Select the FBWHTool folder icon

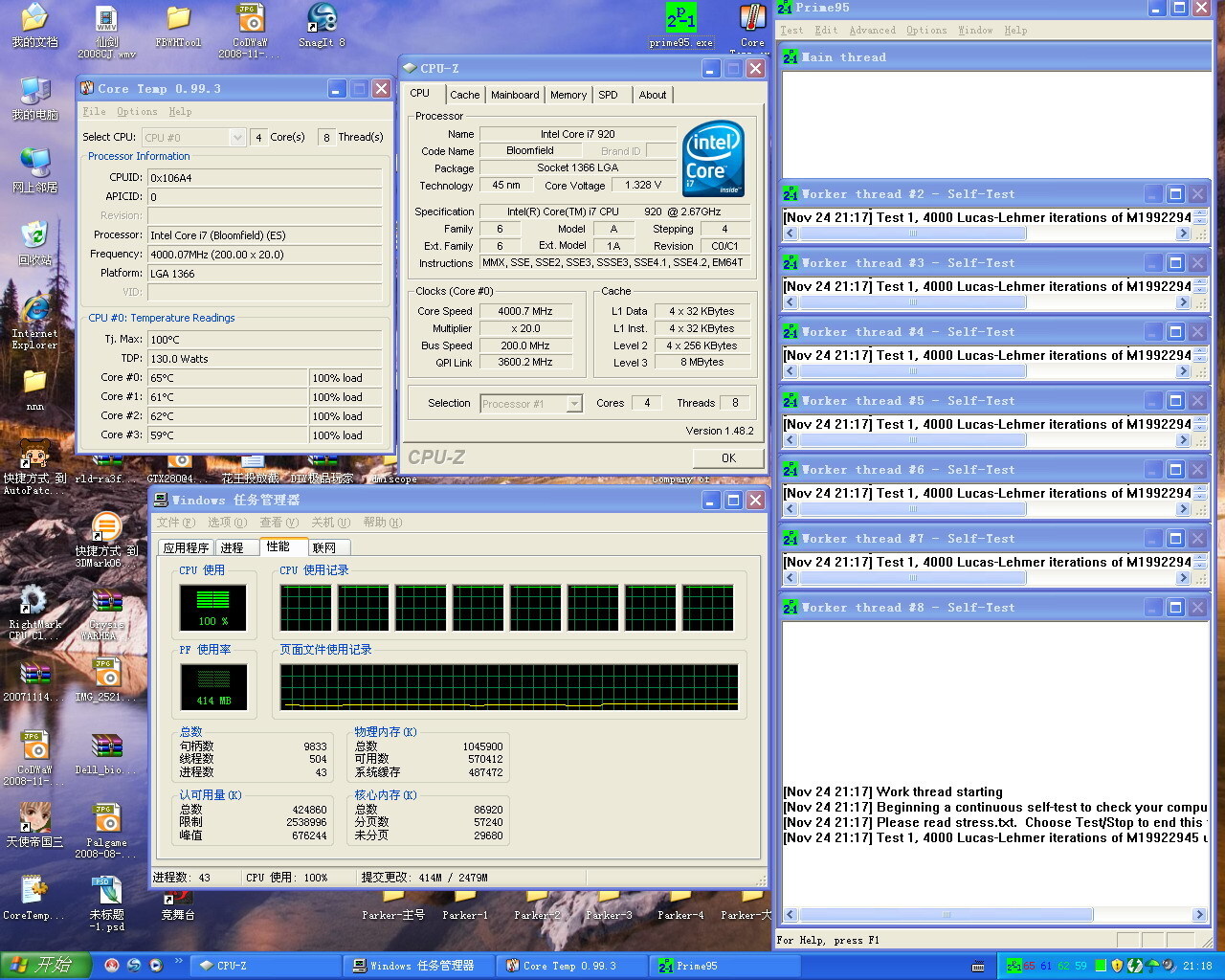click(x=178, y=19)
